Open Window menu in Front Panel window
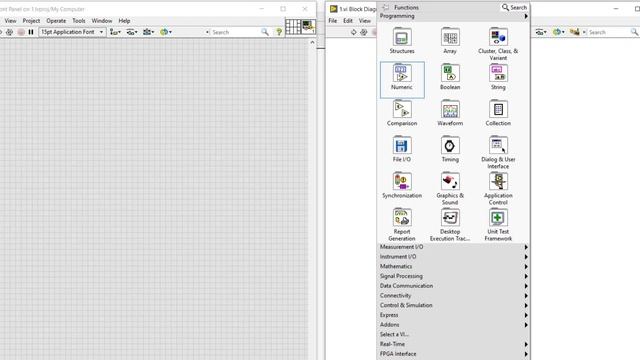The width and height of the screenshot is (640, 360). tap(102, 21)
